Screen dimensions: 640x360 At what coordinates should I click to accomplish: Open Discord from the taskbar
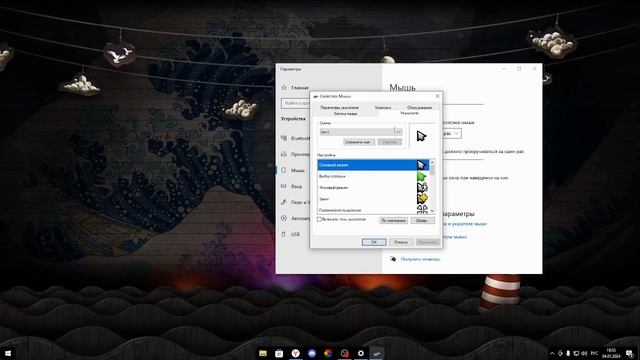[312, 353]
